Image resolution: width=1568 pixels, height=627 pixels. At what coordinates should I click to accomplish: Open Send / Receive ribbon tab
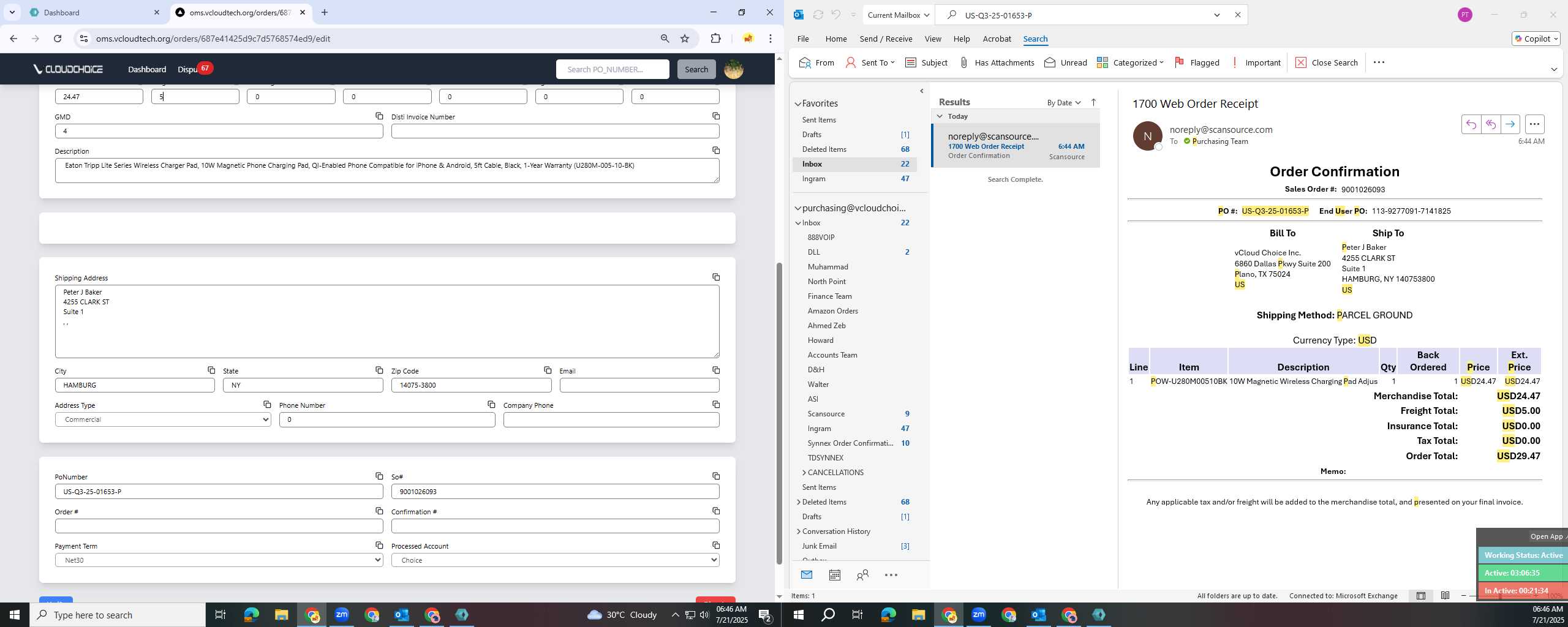(886, 39)
